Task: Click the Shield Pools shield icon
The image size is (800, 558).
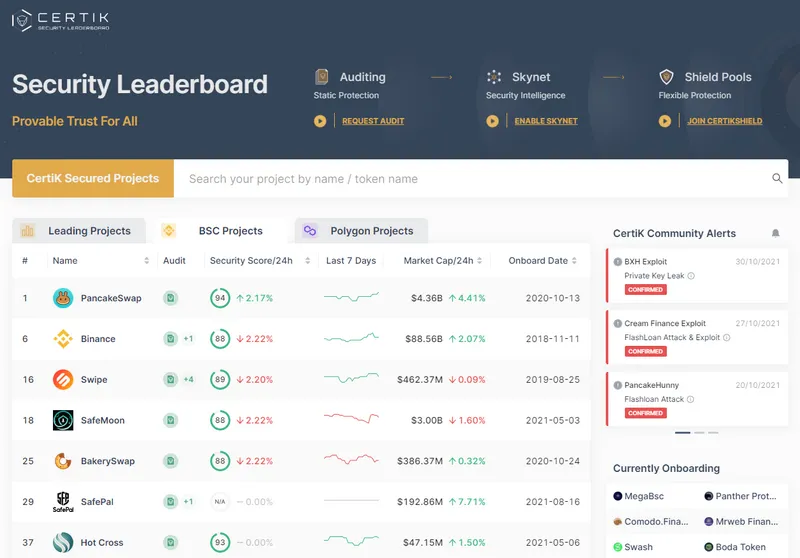Action: pyautogui.click(x=666, y=77)
